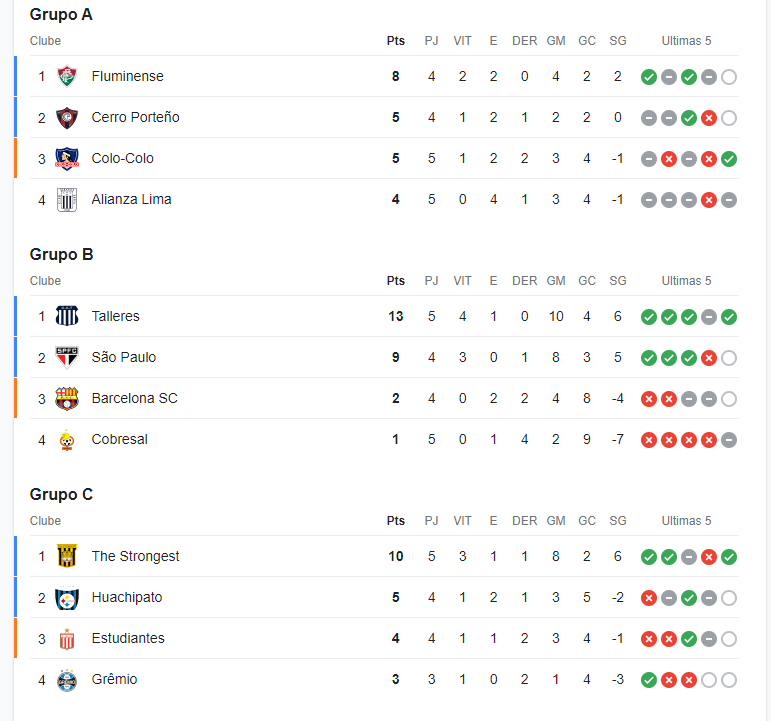Open the Alianza Lima team link
The width and height of the screenshot is (771, 721).
(x=131, y=199)
